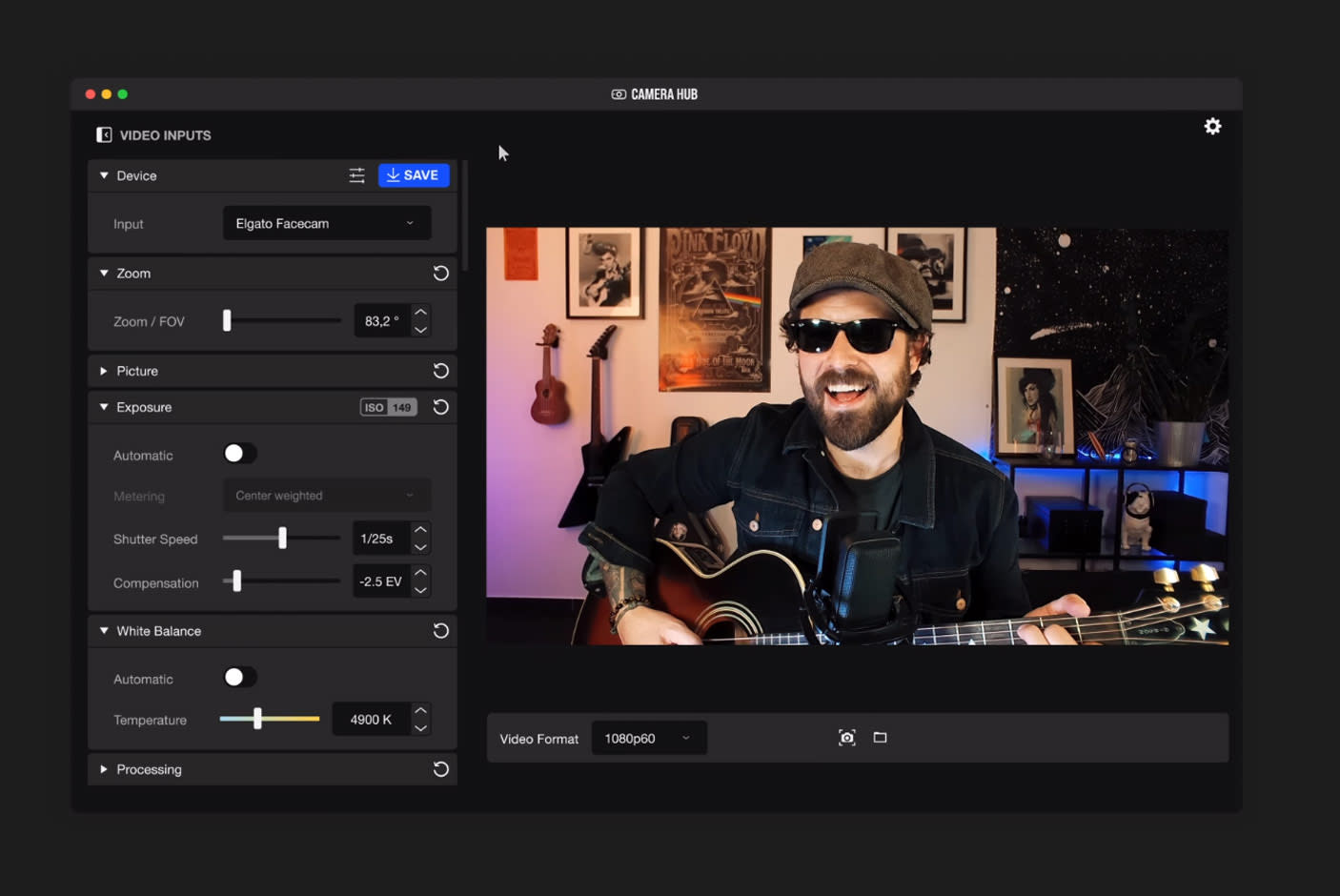
Task: Collapse the Exposure section
Action: [104, 407]
